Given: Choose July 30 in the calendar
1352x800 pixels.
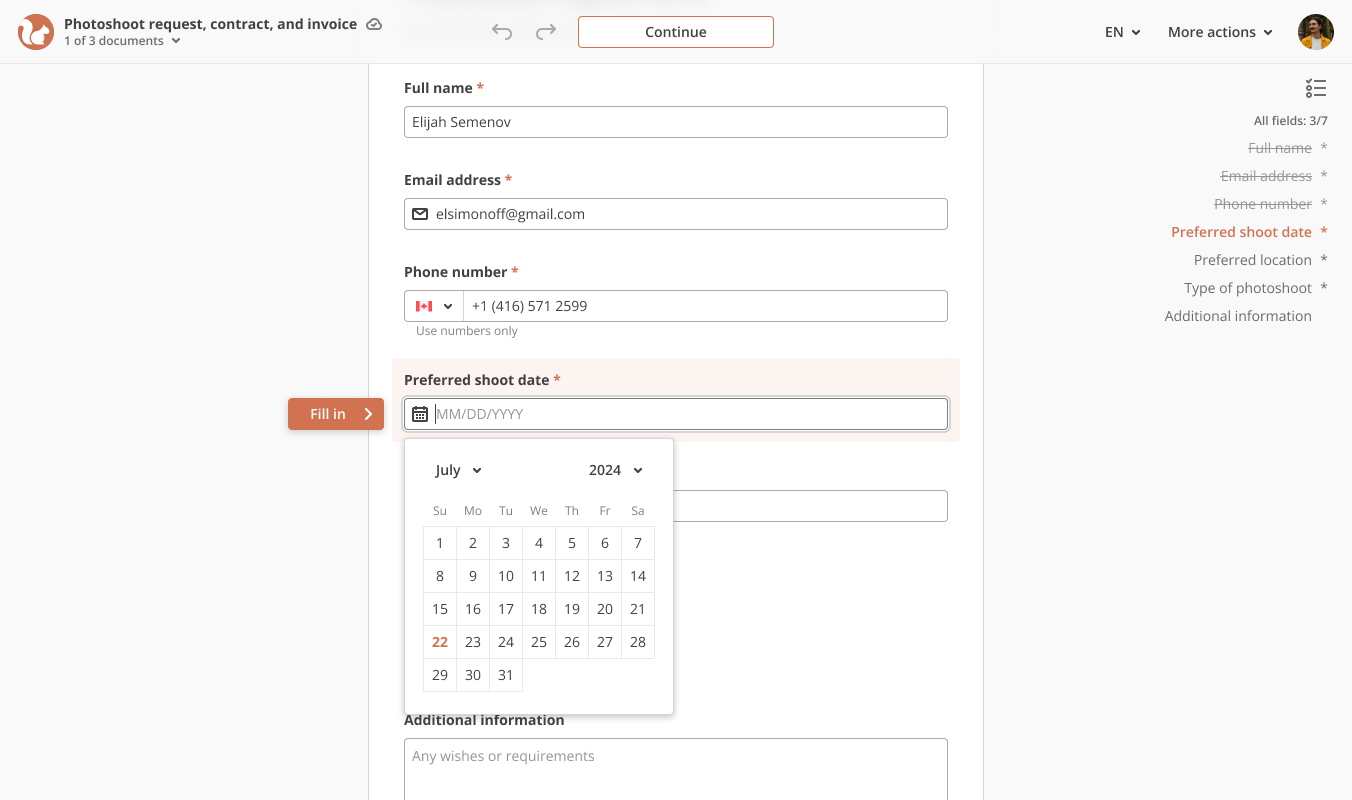Looking at the screenshot, I should (473, 675).
